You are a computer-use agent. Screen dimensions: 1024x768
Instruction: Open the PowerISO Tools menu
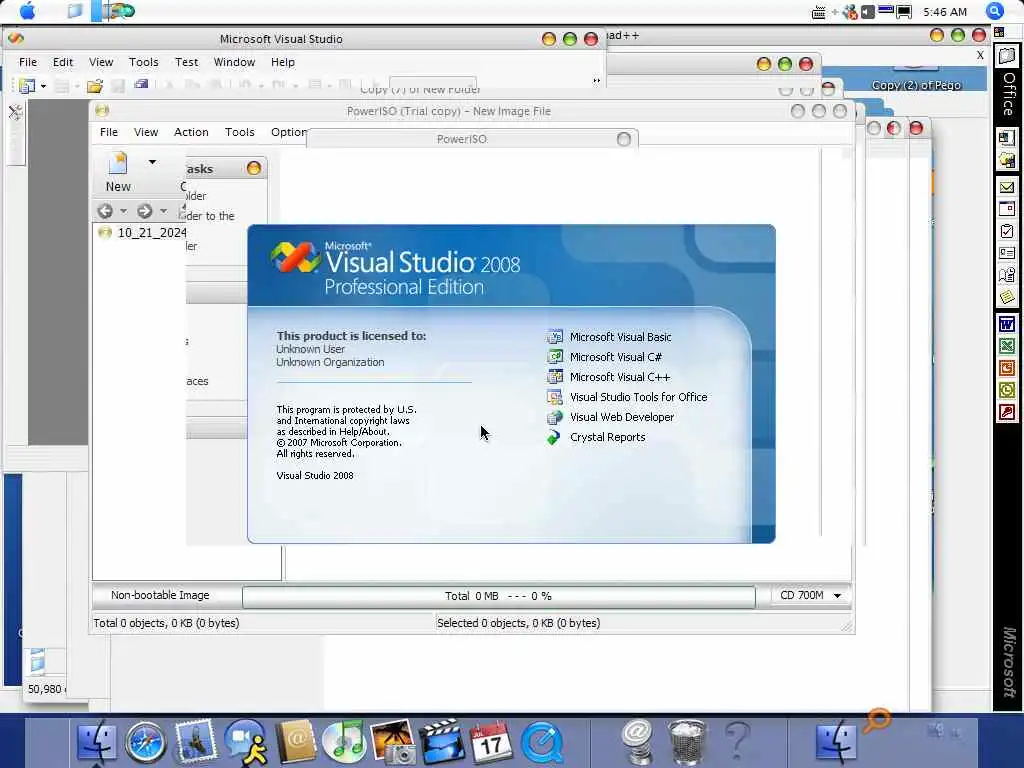point(240,132)
